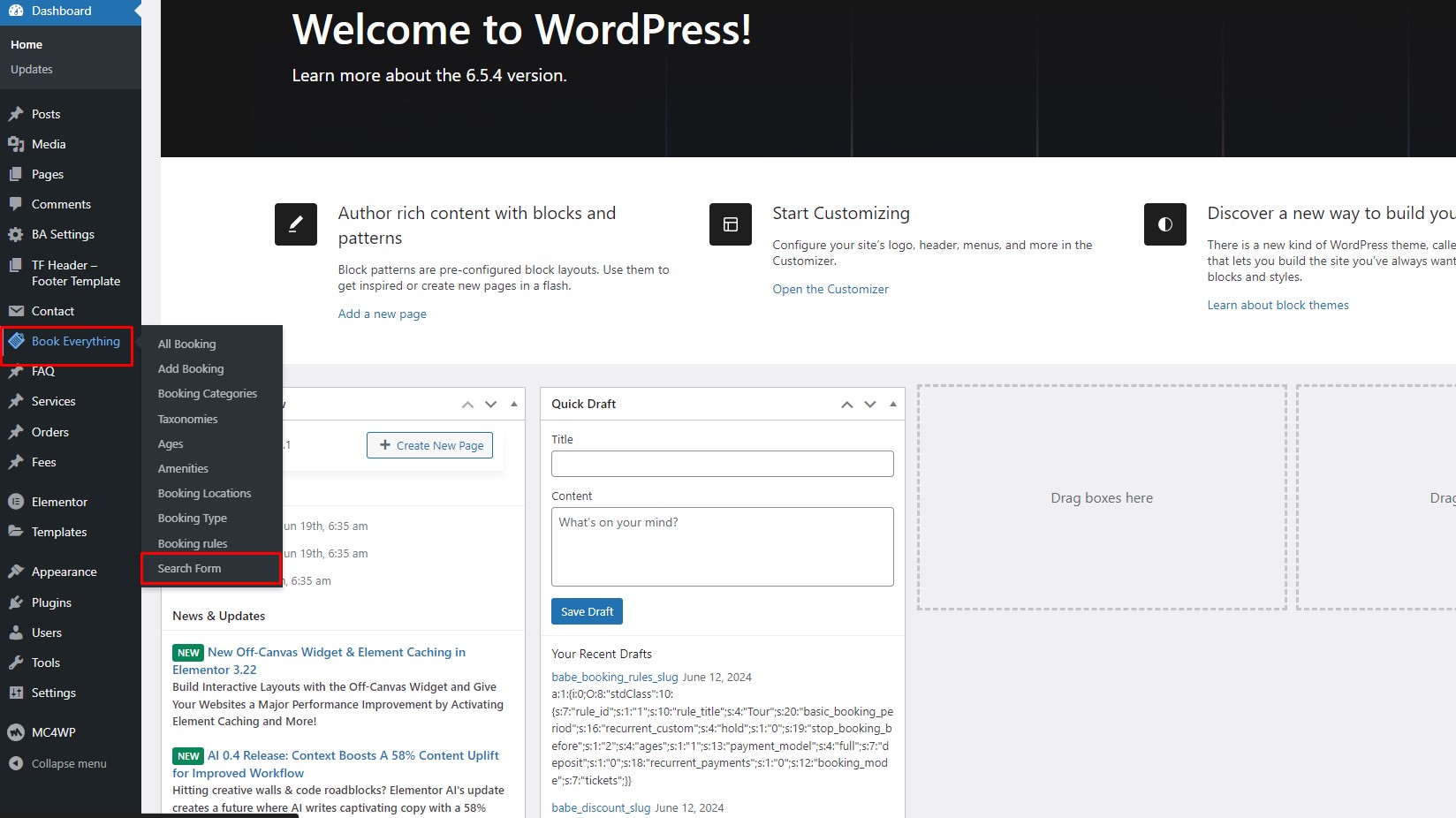Image resolution: width=1456 pixels, height=818 pixels.
Task: Toggle the Quick Draft panel collapse triangle
Action: click(x=893, y=405)
